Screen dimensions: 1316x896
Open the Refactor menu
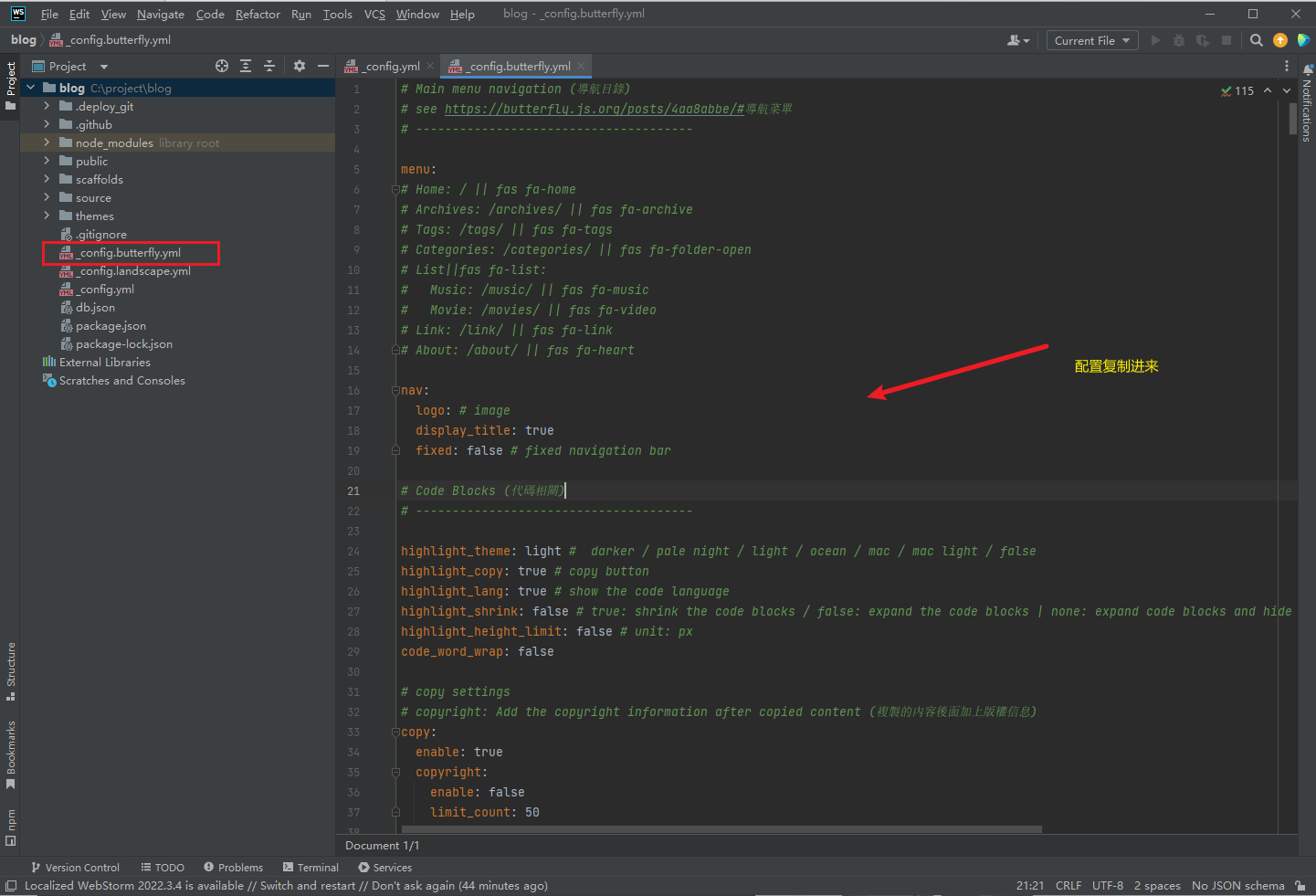point(258,14)
